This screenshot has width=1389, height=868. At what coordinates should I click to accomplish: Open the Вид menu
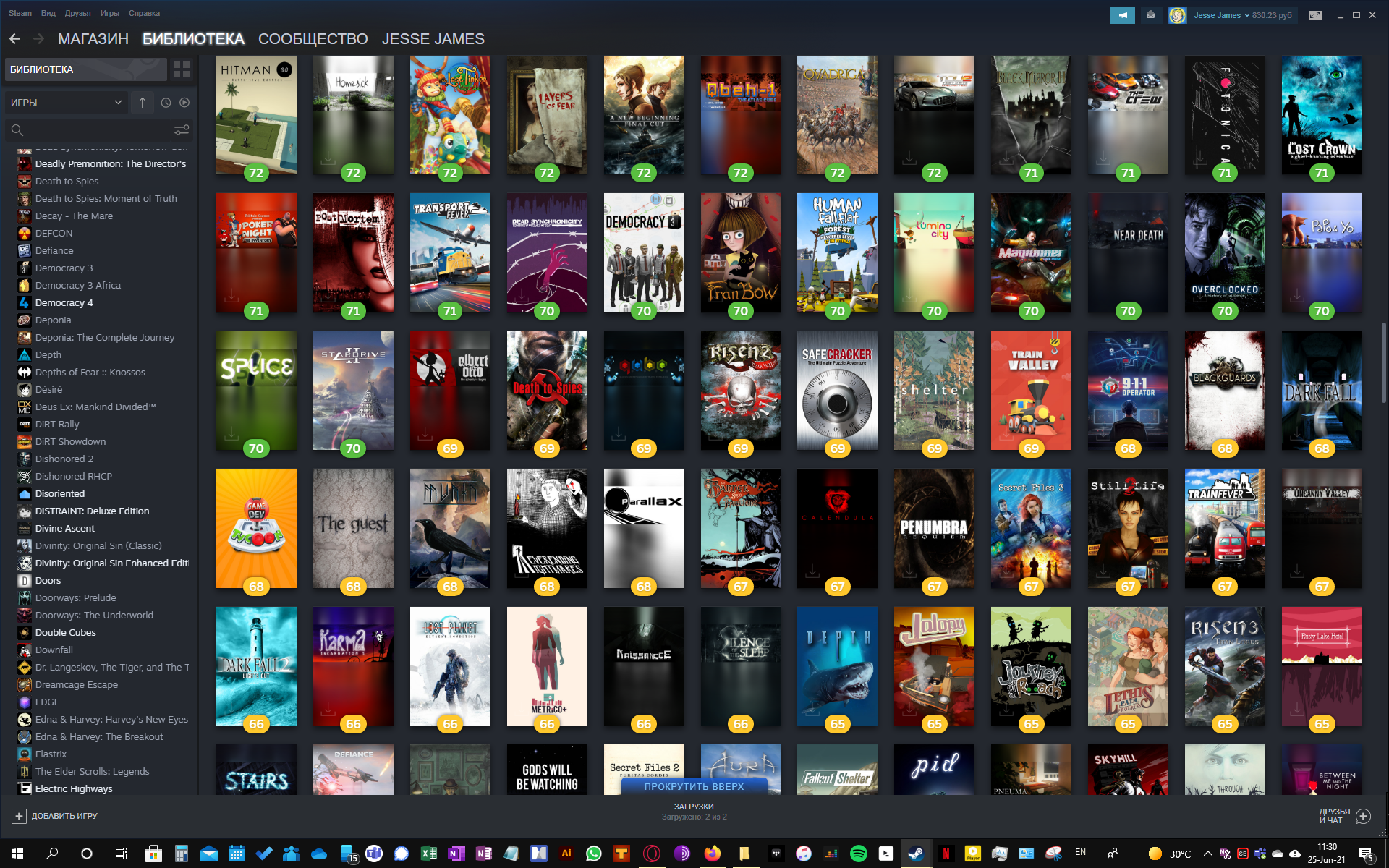click(48, 13)
